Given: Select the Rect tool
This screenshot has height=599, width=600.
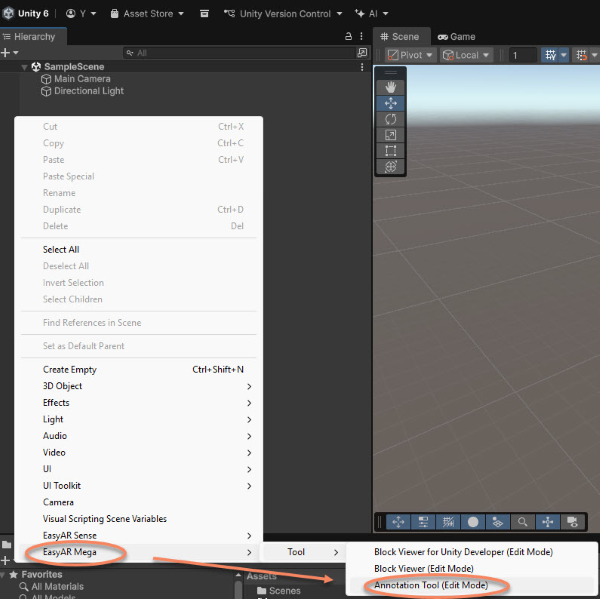Looking at the screenshot, I should tap(390, 151).
